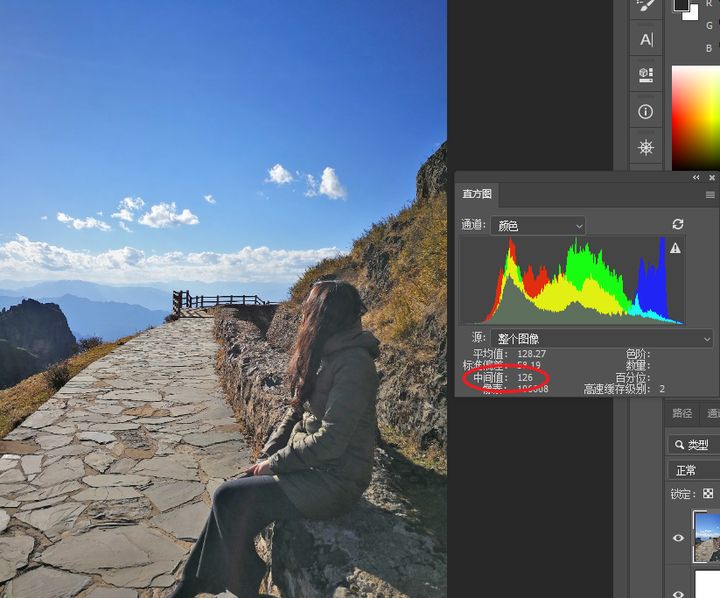
Task: Click inside the histogram graph
Action: [572, 281]
